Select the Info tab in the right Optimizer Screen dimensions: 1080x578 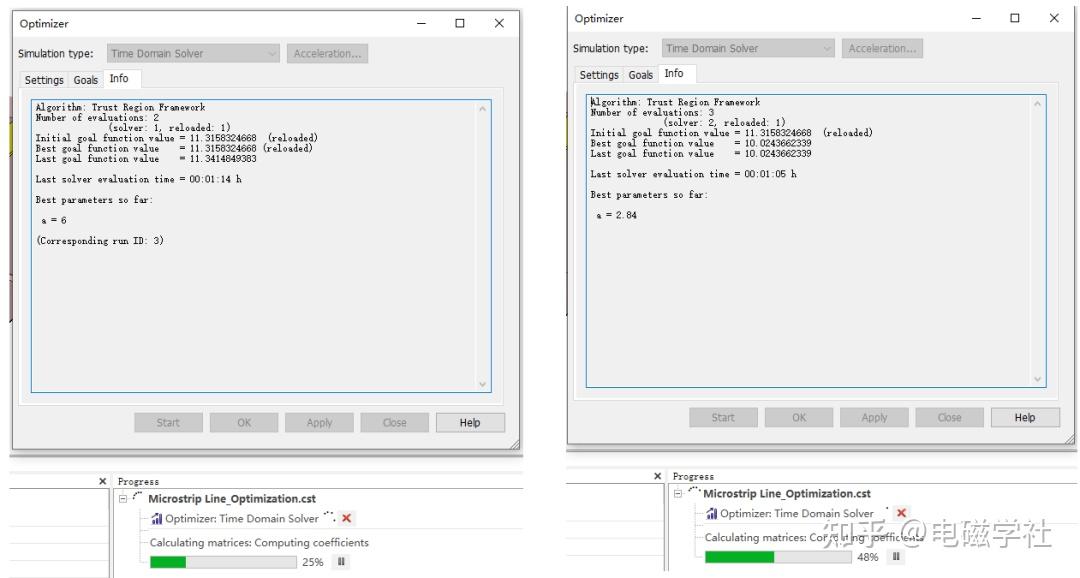coord(674,73)
